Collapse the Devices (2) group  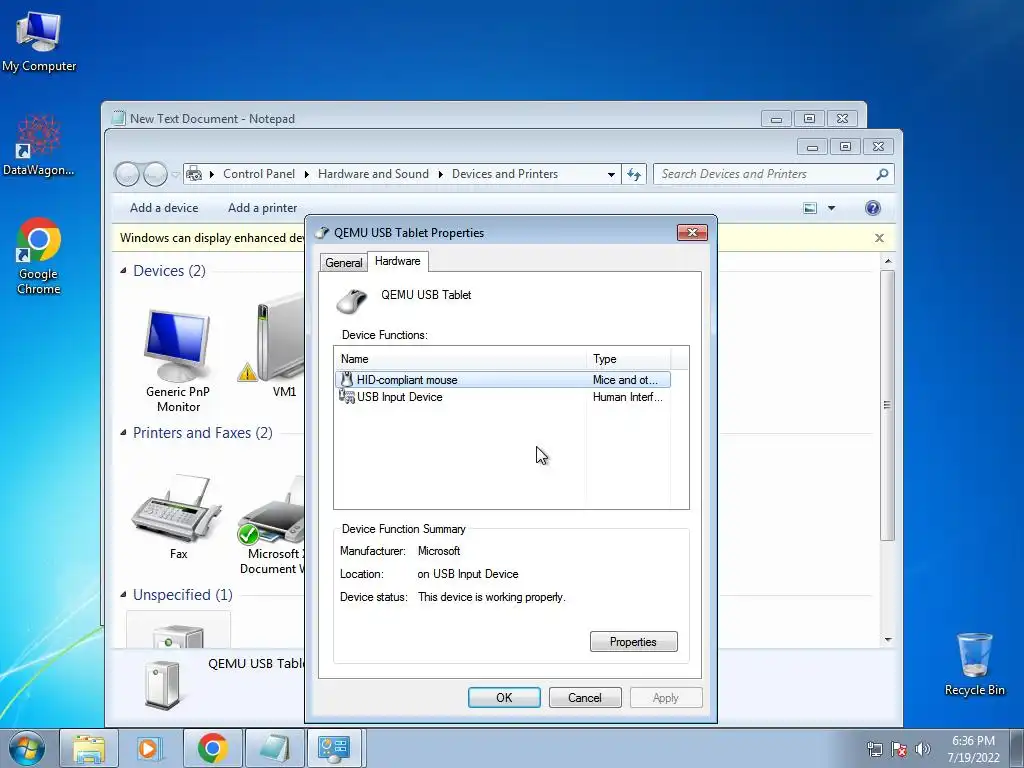click(x=123, y=270)
